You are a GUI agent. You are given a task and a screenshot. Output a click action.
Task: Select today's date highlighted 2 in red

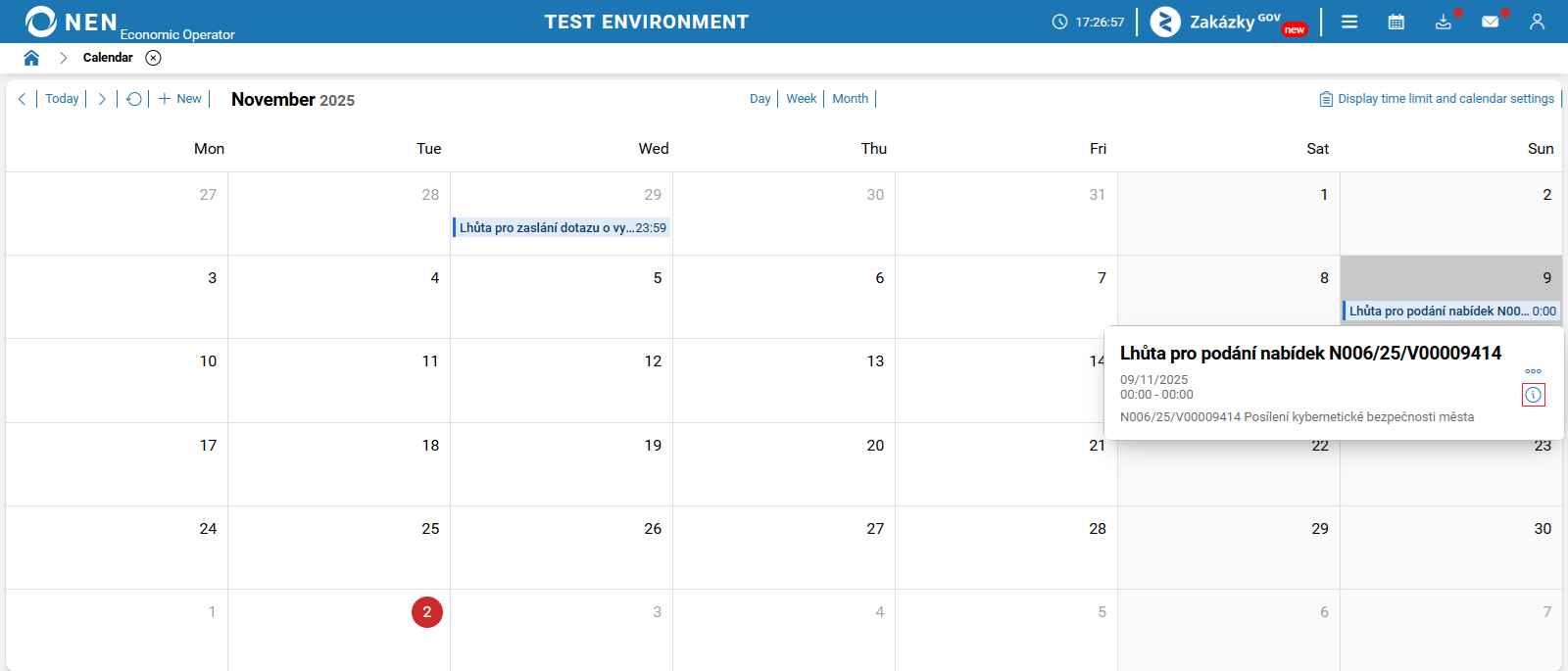coord(427,612)
